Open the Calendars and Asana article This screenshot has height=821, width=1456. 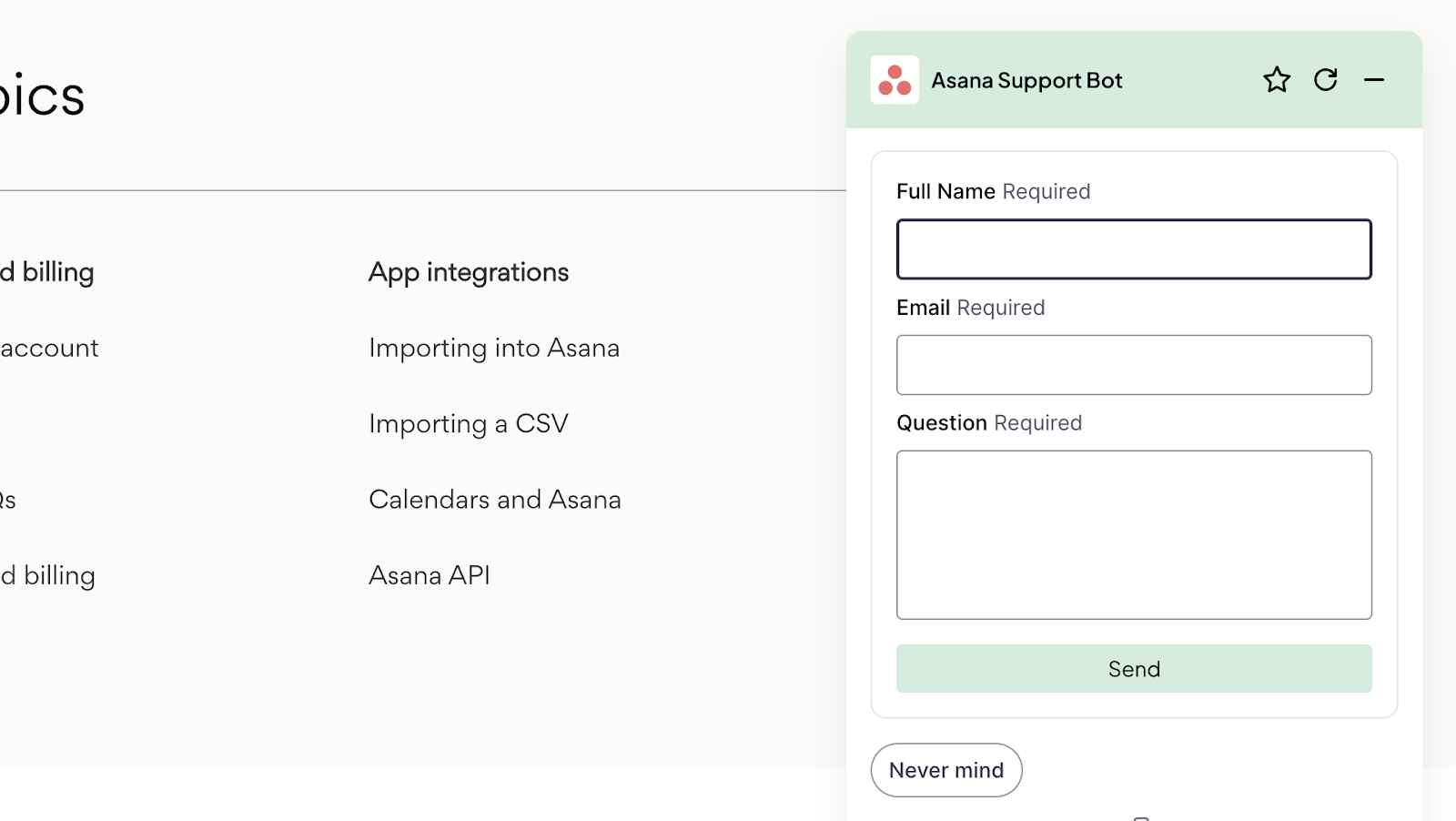pyautogui.click(x=495, y=500)
